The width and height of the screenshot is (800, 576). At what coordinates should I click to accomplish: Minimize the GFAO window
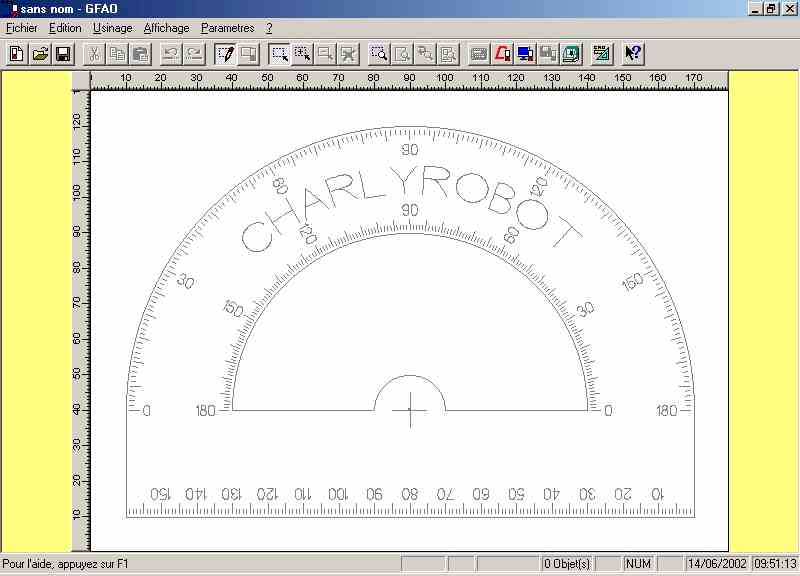756,9
